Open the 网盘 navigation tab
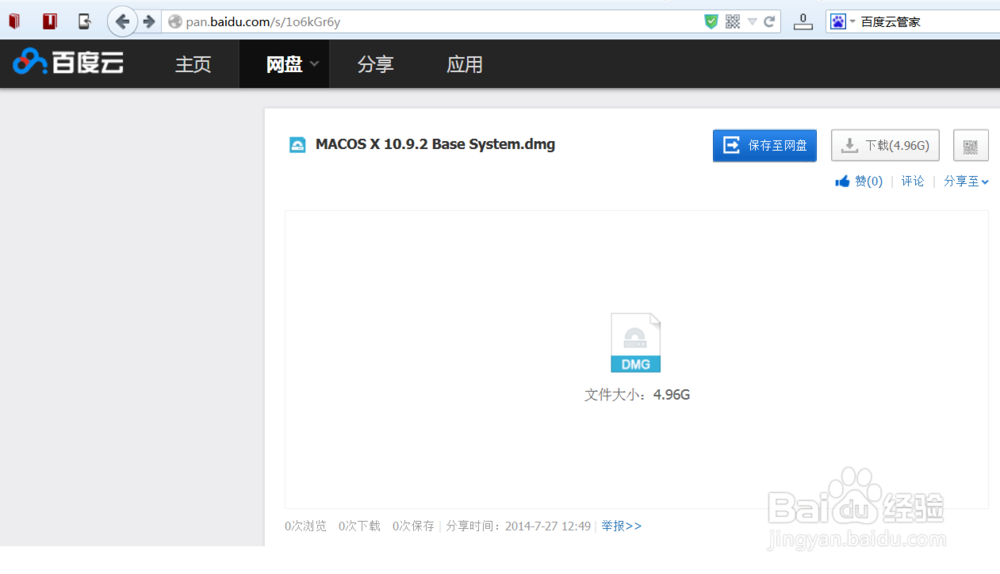The image size is (1000, 574). (x=284, y=64)
